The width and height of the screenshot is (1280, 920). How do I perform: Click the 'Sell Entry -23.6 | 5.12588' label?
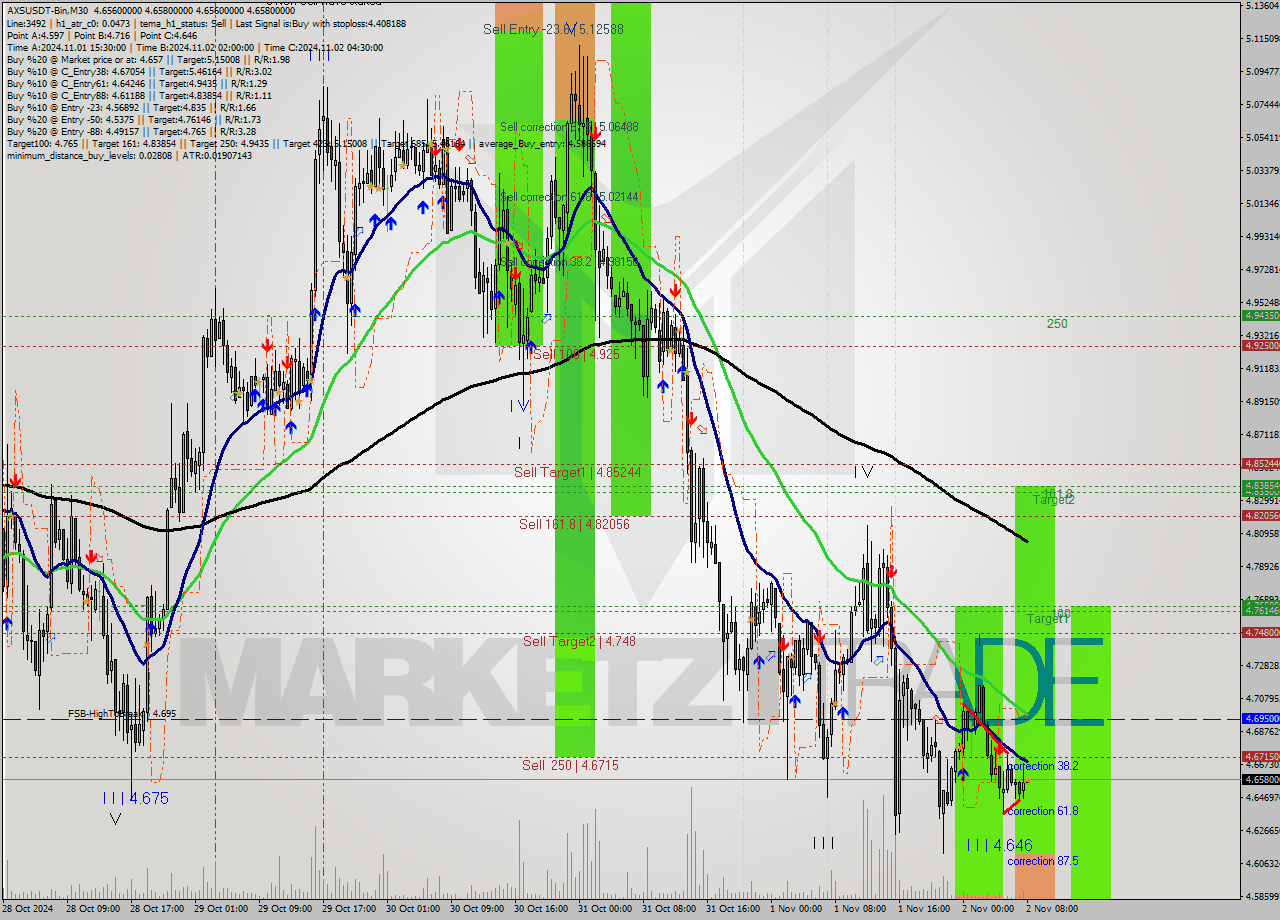click(x=553, y=29)
